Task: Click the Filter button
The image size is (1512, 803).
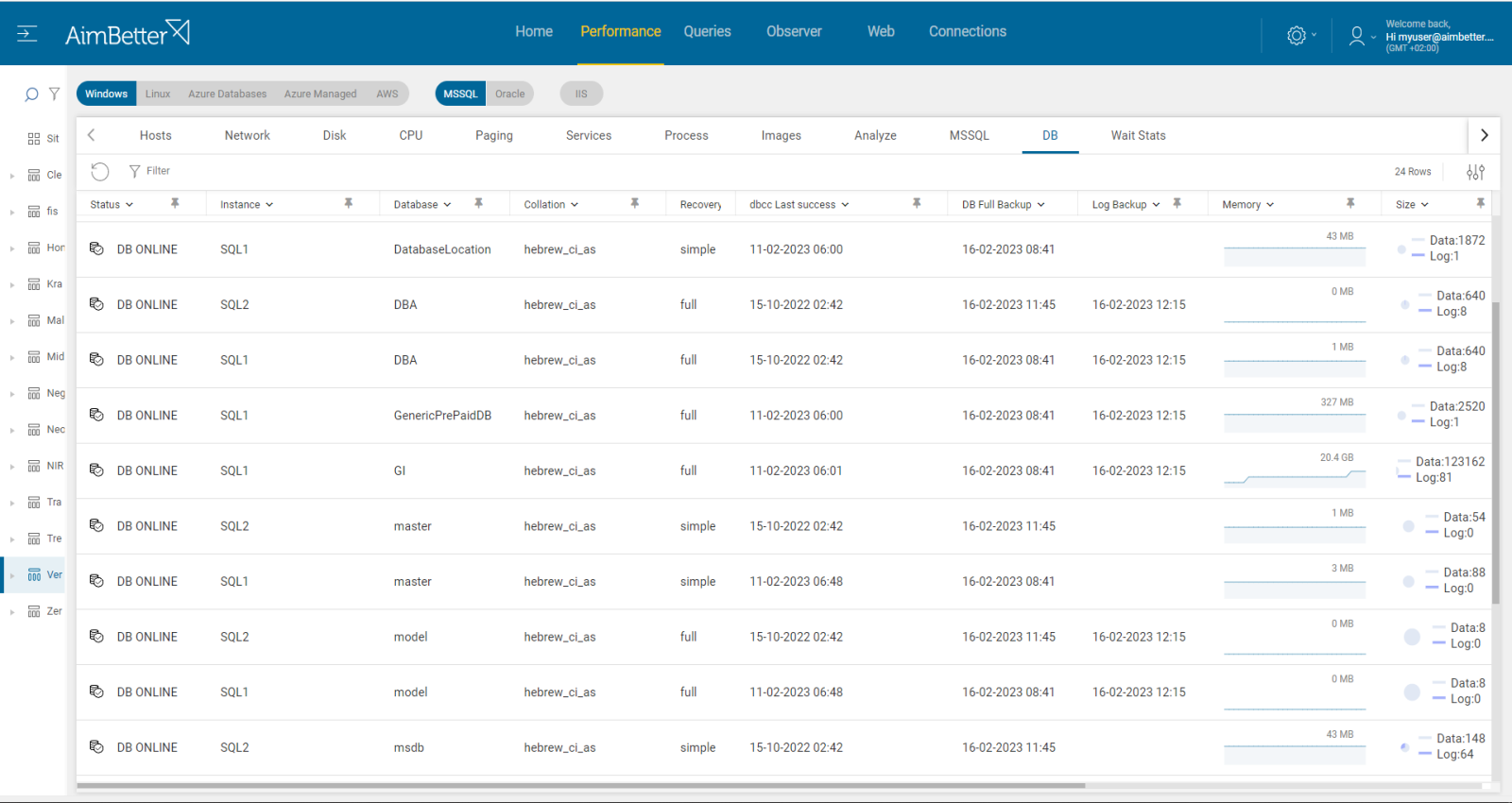Action: click(150, 171)
